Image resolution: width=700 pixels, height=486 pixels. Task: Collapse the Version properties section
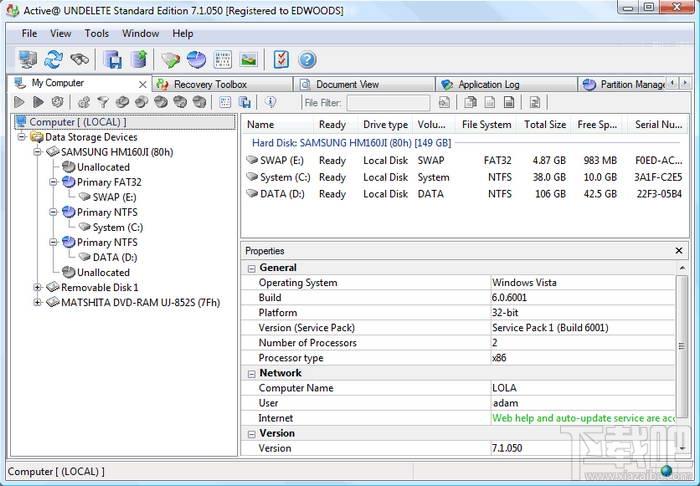(x=252, y=434)
